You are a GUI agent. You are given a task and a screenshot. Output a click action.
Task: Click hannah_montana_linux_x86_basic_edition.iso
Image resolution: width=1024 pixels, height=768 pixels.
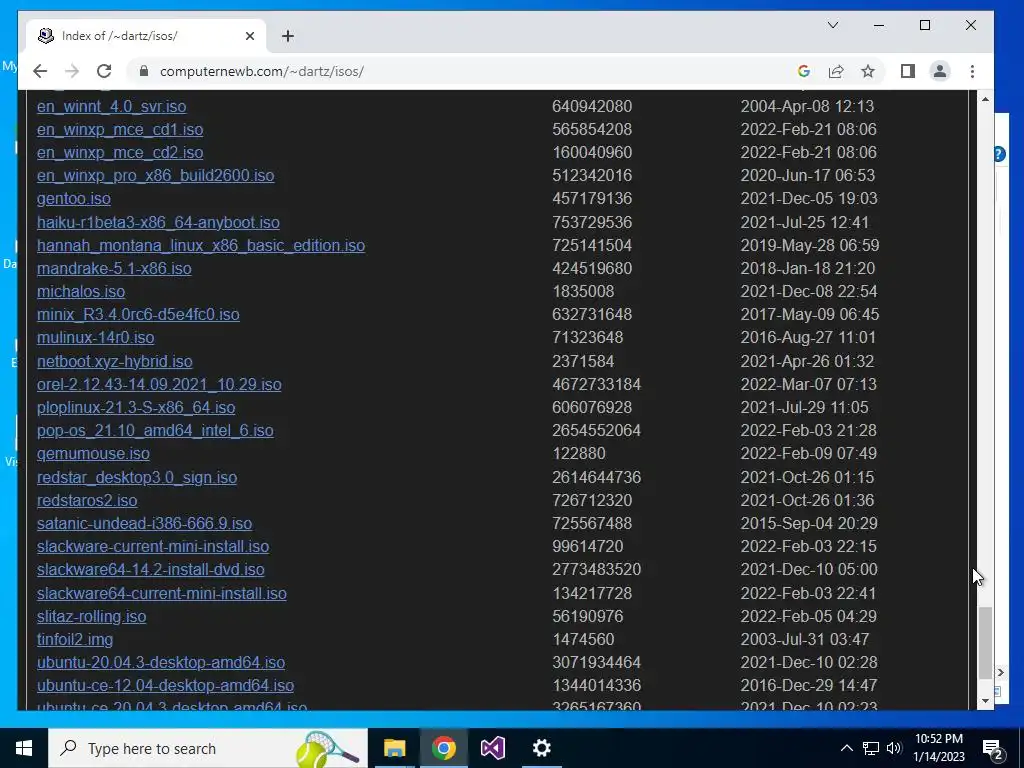click(201, 246)
